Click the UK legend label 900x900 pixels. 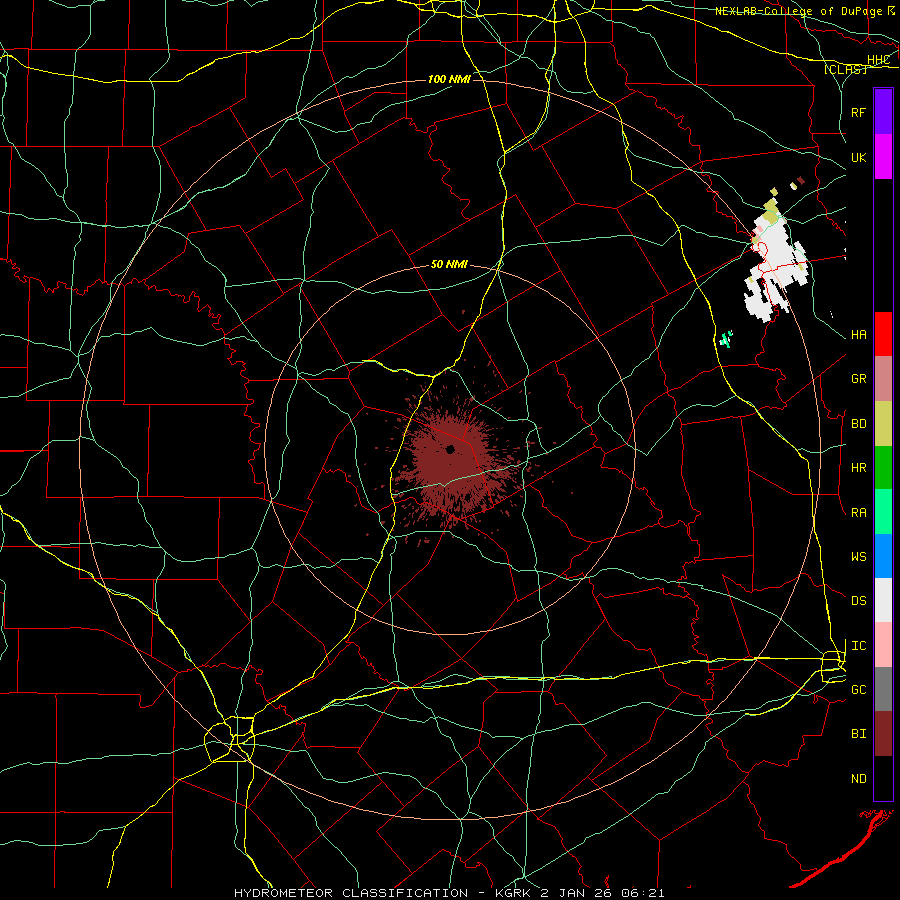click(x=859, y=157)
